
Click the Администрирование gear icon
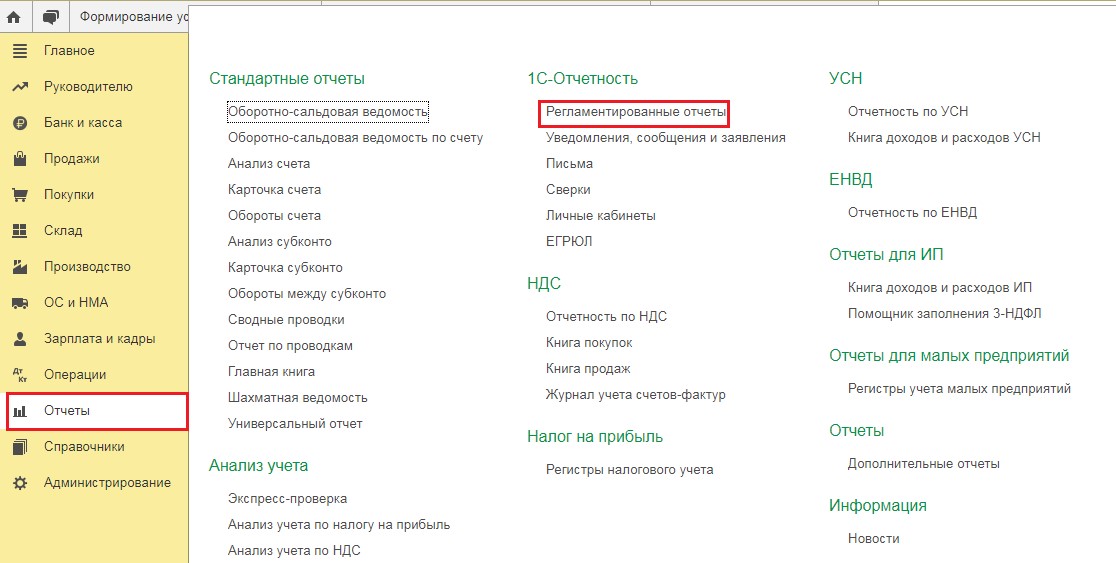[20, 483]
